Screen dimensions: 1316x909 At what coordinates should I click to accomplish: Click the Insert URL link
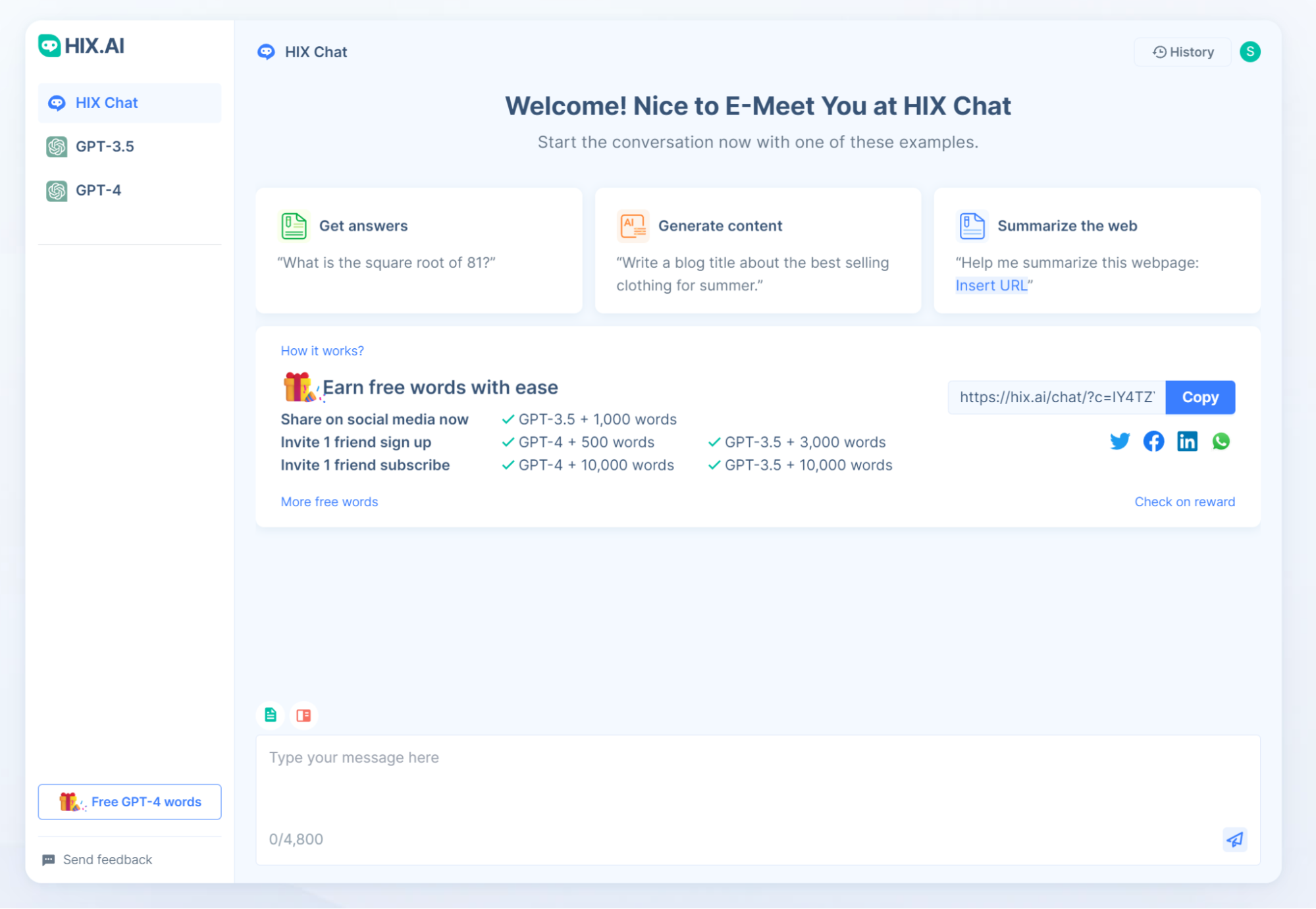[991, 285]
